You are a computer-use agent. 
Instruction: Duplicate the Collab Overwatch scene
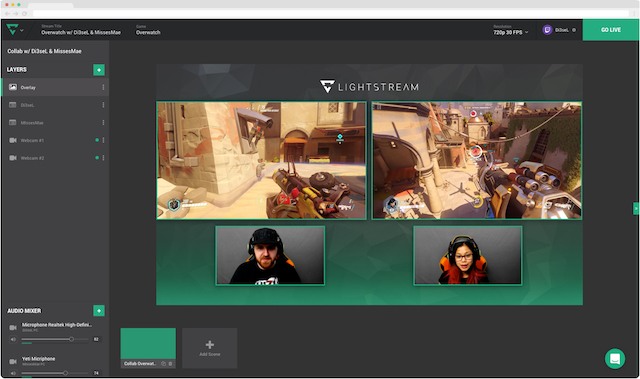[163, 363]
